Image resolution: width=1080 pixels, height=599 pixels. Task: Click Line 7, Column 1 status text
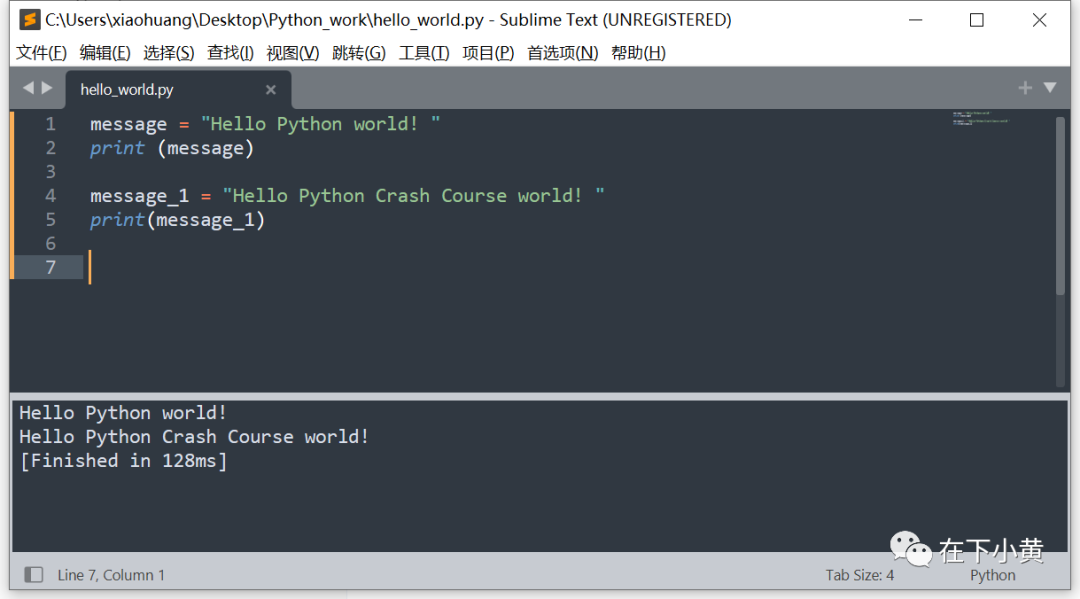click(x=111, y=575)
